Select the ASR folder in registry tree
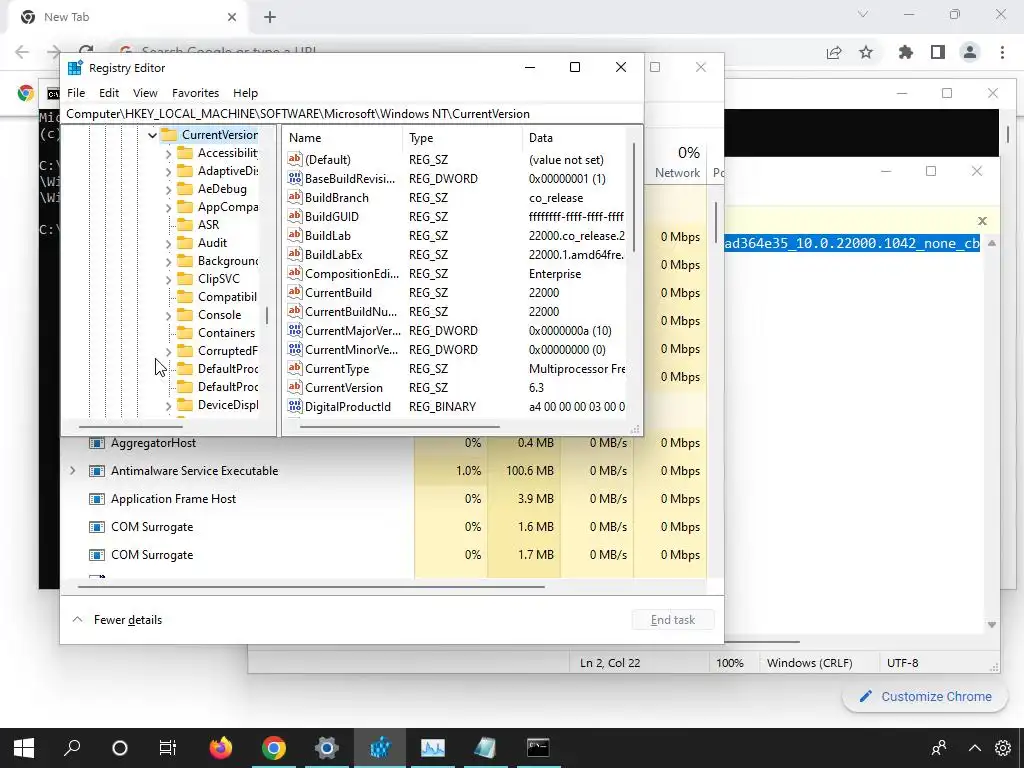This screenshot has width=1024, height=768. 208,225
